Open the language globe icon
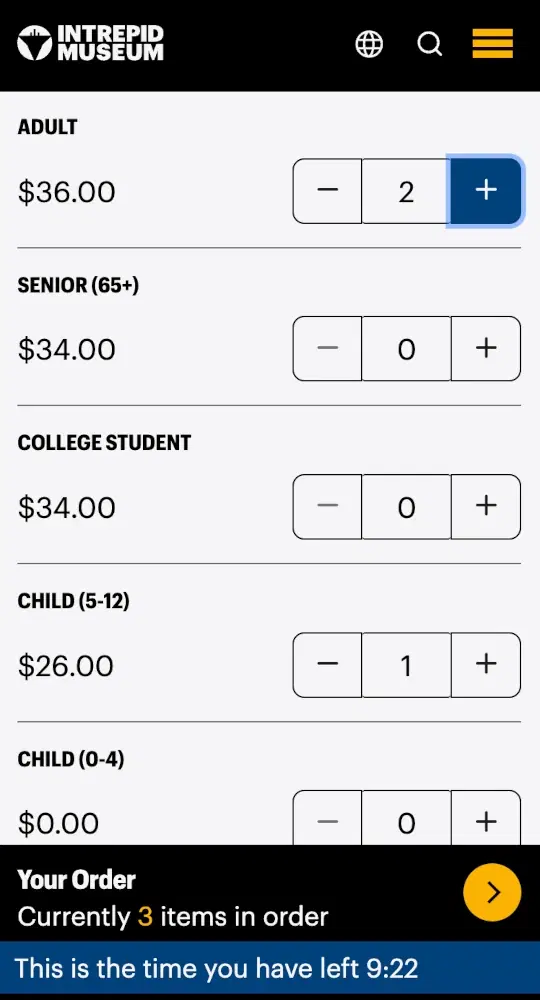The height and width of the screenshot is (1000, 540). click(369, 44)
